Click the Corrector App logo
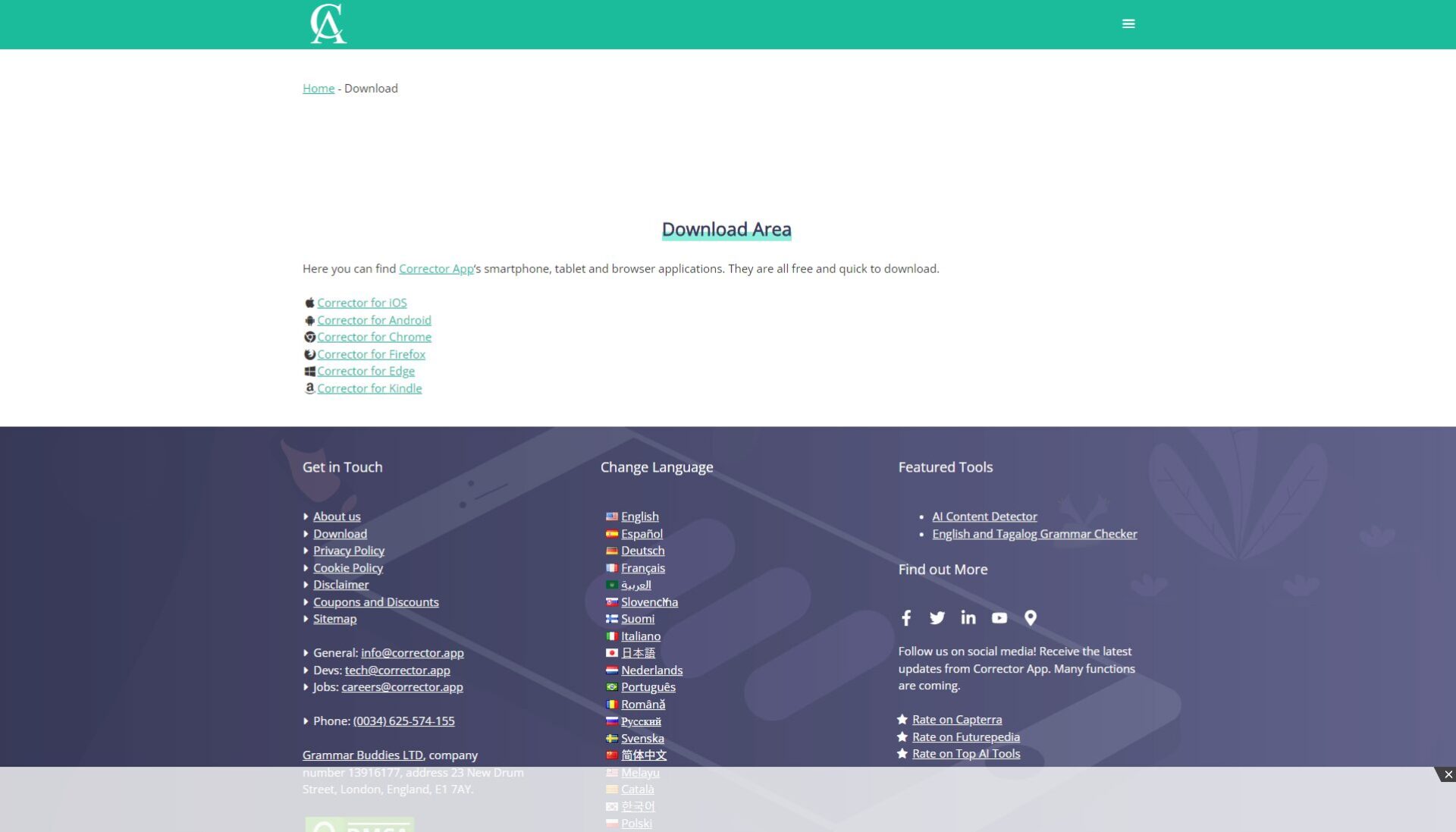Image resolution: width=1456 pixels, height=832 pixels. coord(328,24)
